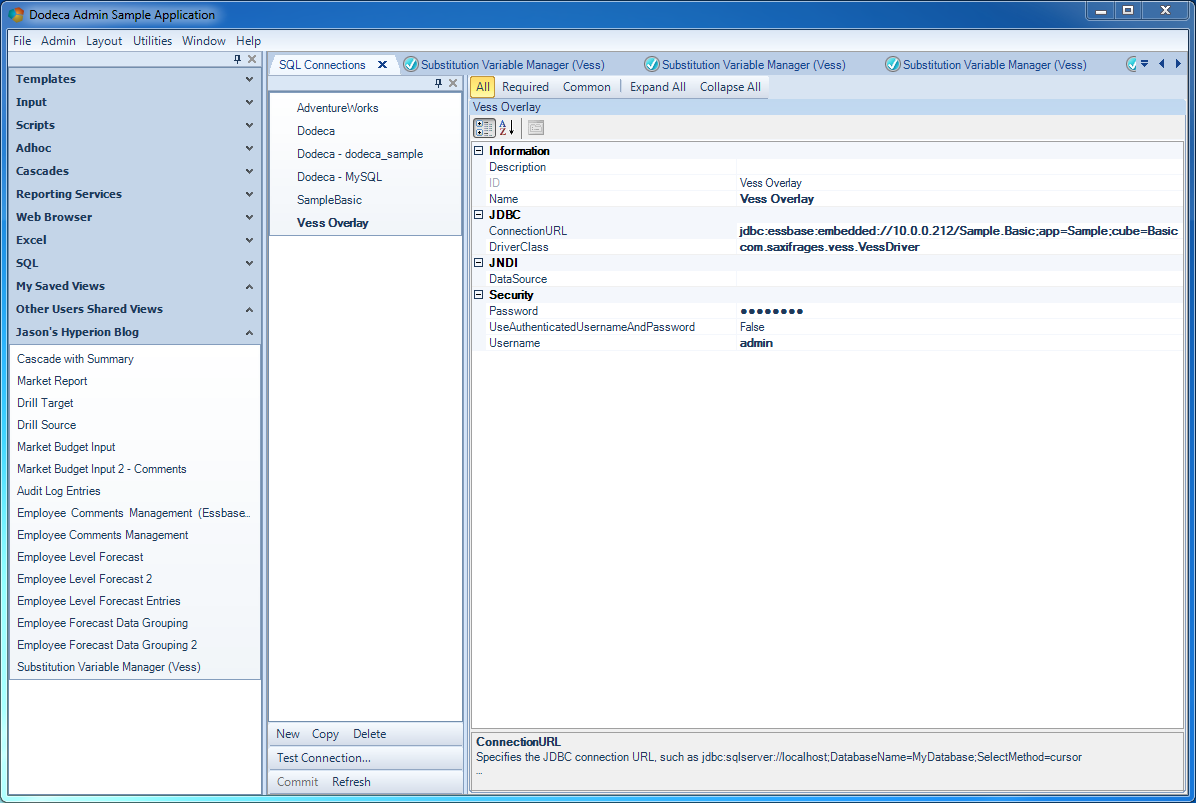This screenshot has width=1196, height=803.
Task: Close the SQL Connections tab
Action: (x=383, y=65)
